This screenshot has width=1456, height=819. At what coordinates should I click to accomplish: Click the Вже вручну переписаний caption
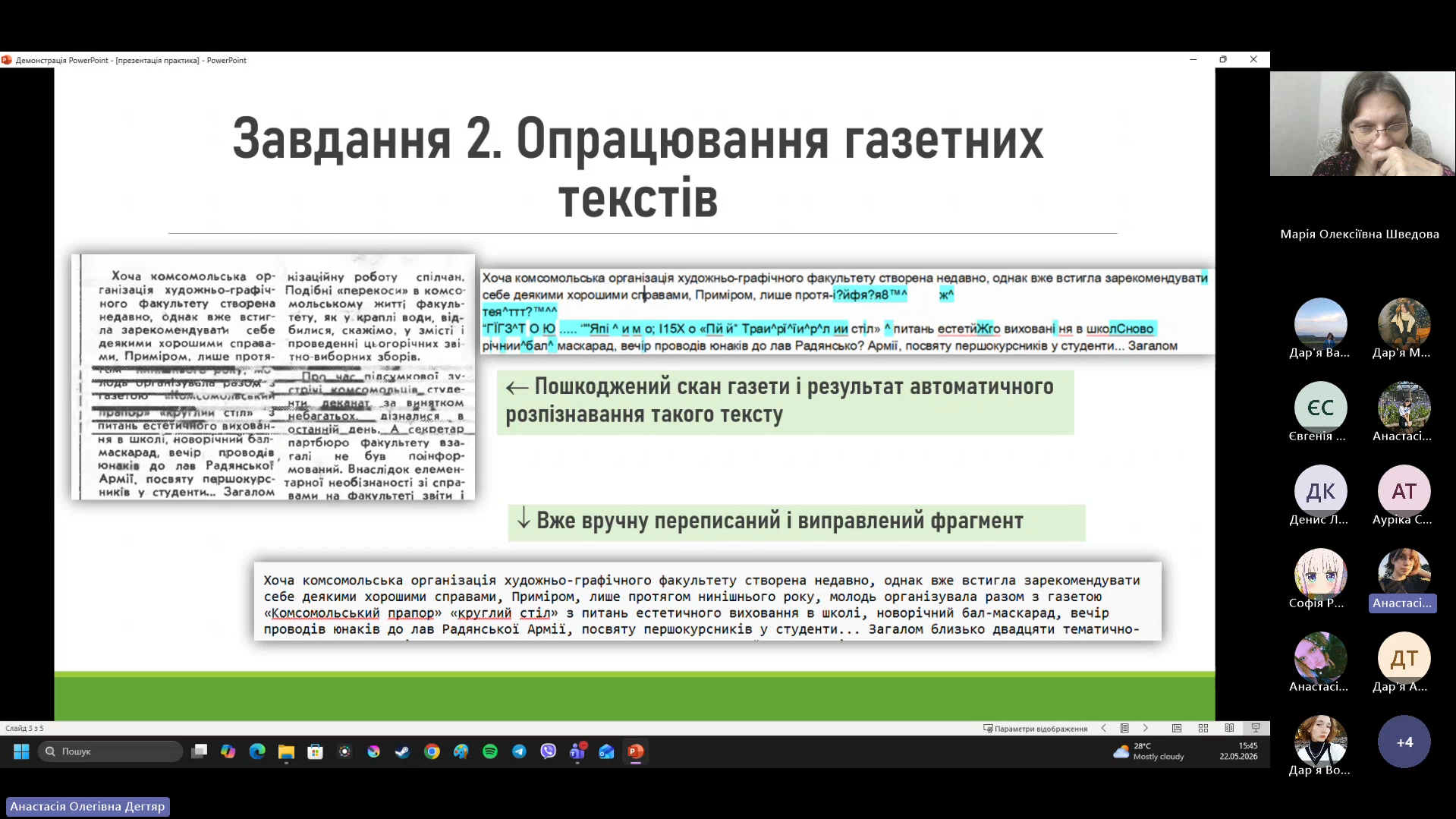[797, 521]
